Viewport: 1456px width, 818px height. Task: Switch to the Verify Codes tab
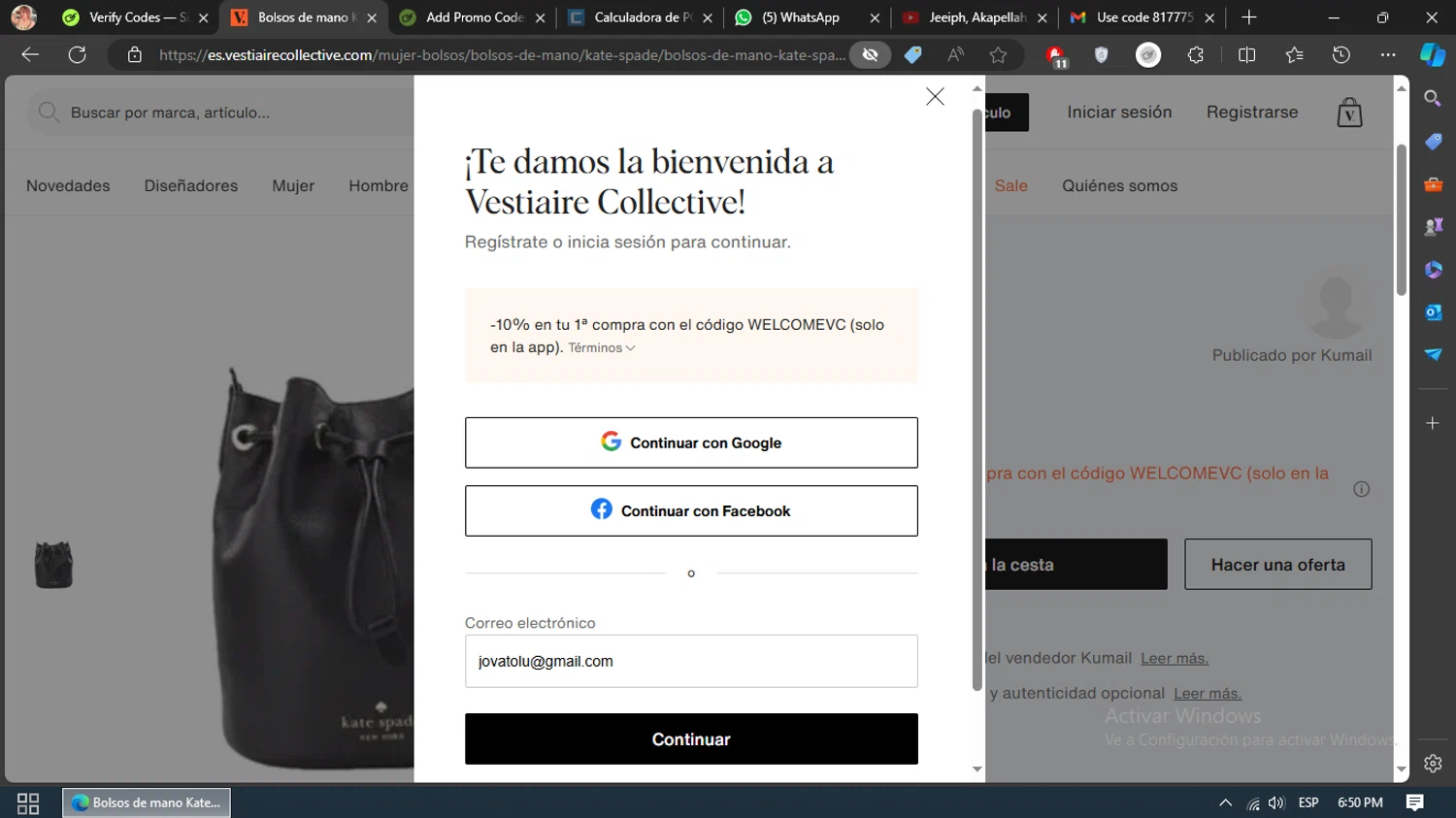point(134,17)
